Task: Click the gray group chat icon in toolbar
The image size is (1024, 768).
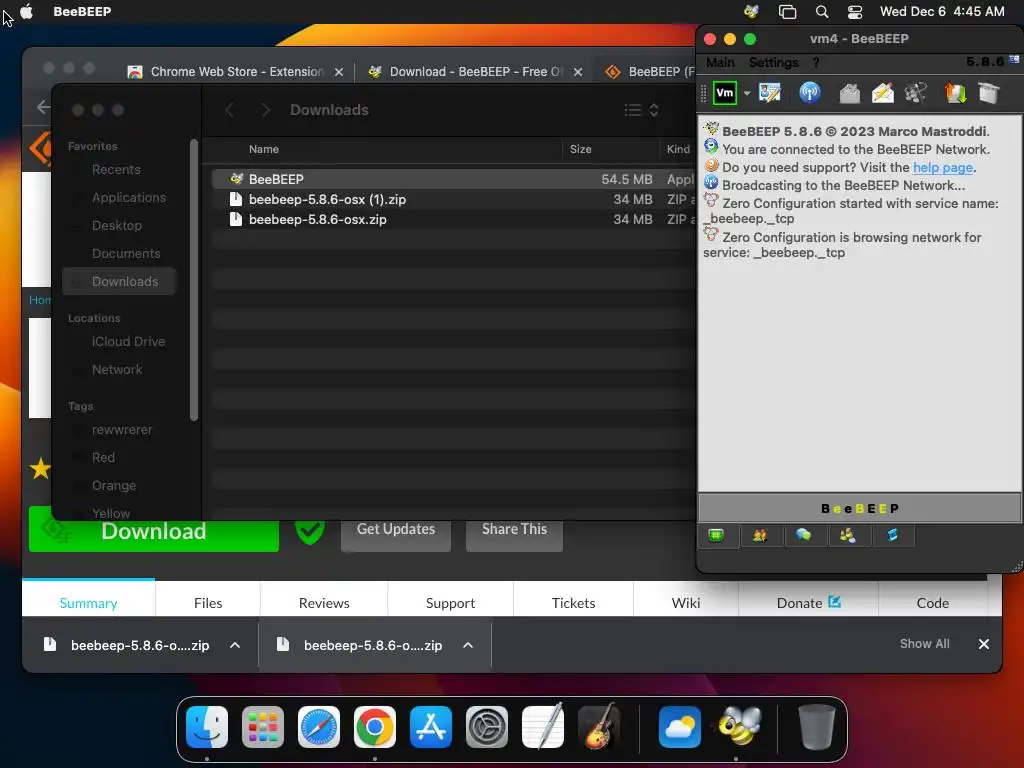Action: pyautogui.click(x=916, y=93)
